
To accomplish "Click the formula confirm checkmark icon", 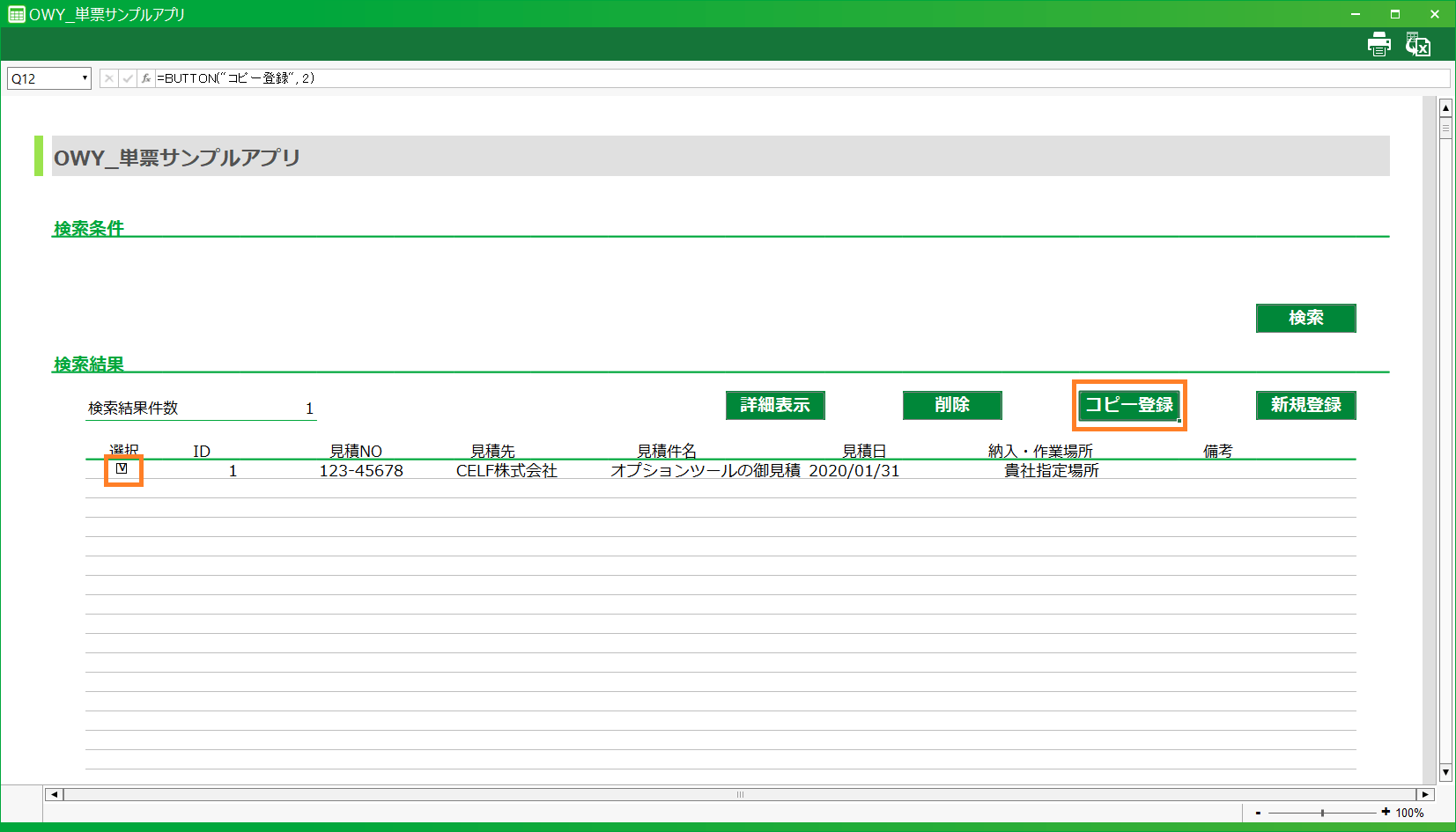I will pos(128,78).
